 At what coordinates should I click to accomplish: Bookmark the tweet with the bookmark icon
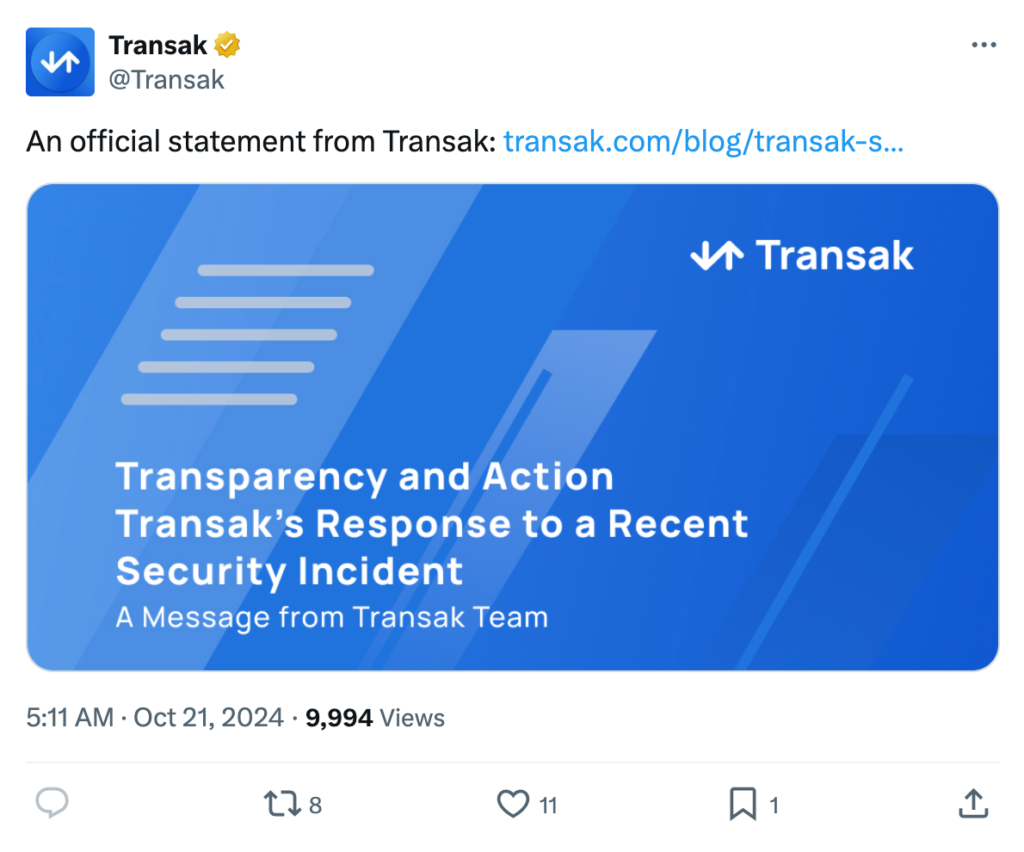tap(743, 803)
